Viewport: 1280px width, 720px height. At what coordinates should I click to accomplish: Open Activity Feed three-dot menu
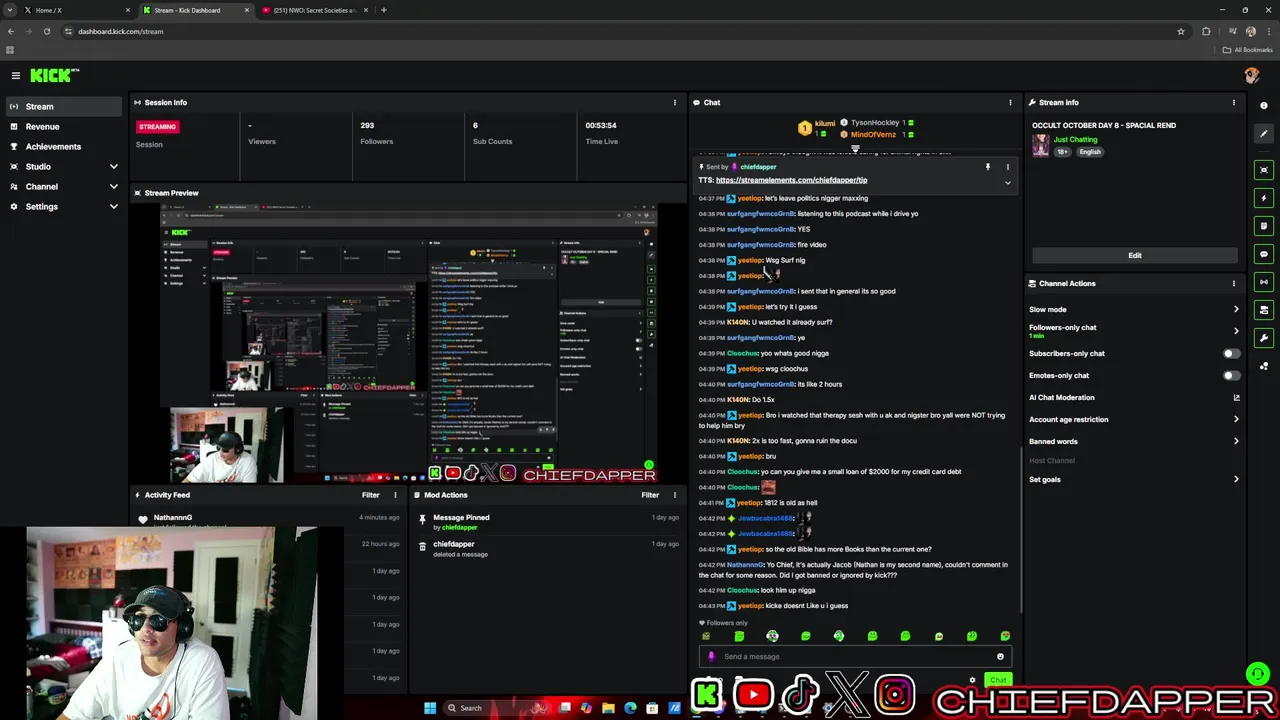tap(395, 495)
